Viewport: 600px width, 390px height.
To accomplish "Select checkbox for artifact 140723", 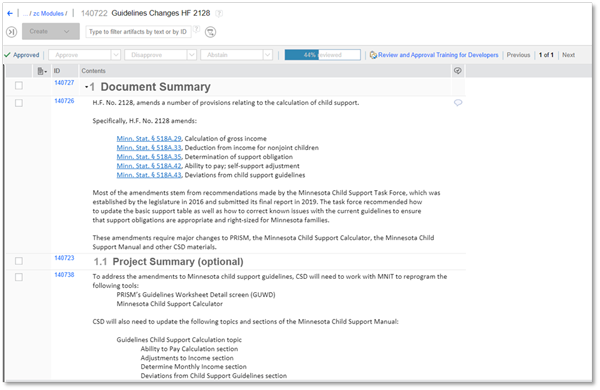I will 19,261.
